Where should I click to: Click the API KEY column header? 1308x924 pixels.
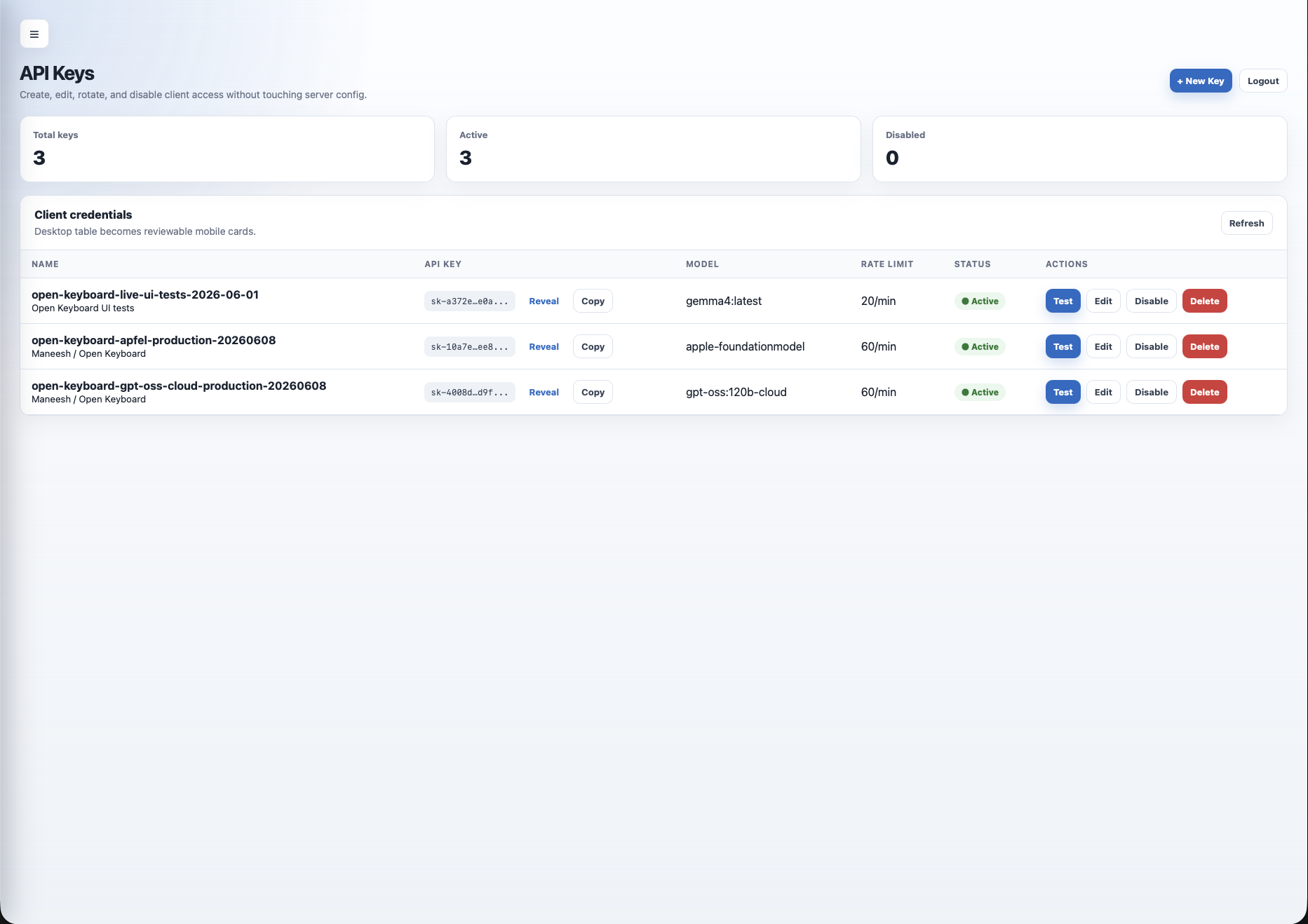point(443,264)
